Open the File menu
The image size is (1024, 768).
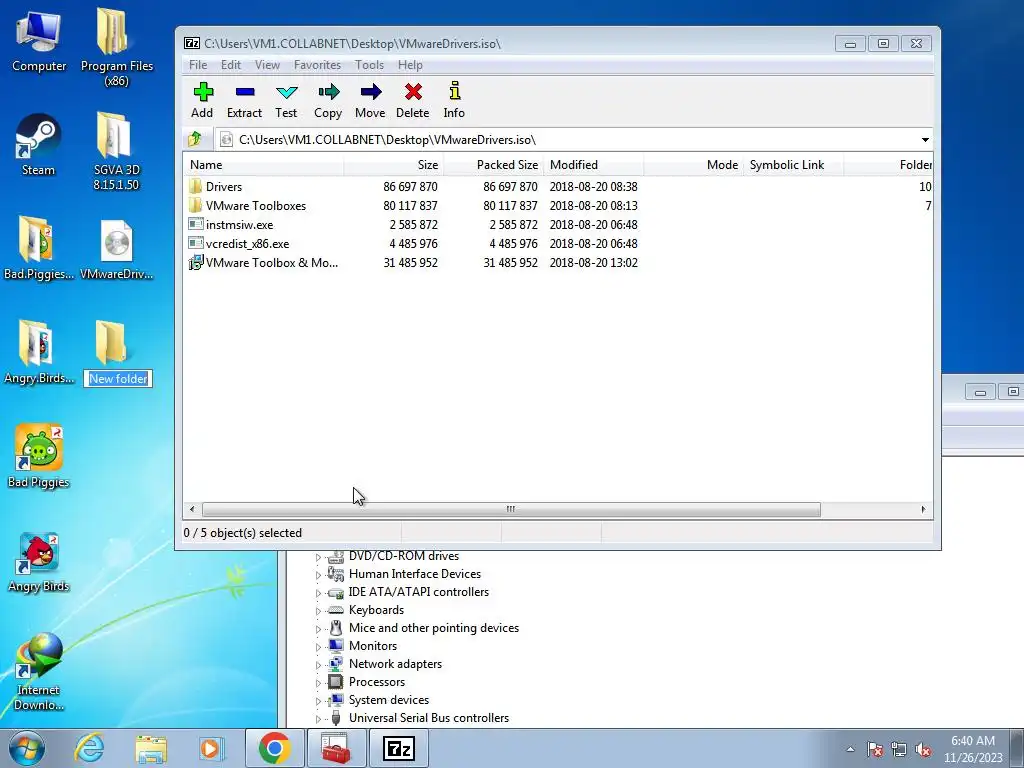(x=198, y=65)
